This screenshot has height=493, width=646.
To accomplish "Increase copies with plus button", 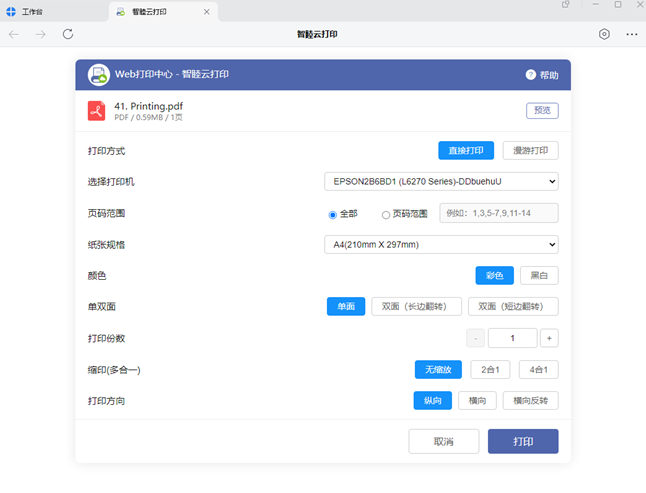I will pos(549,338).
